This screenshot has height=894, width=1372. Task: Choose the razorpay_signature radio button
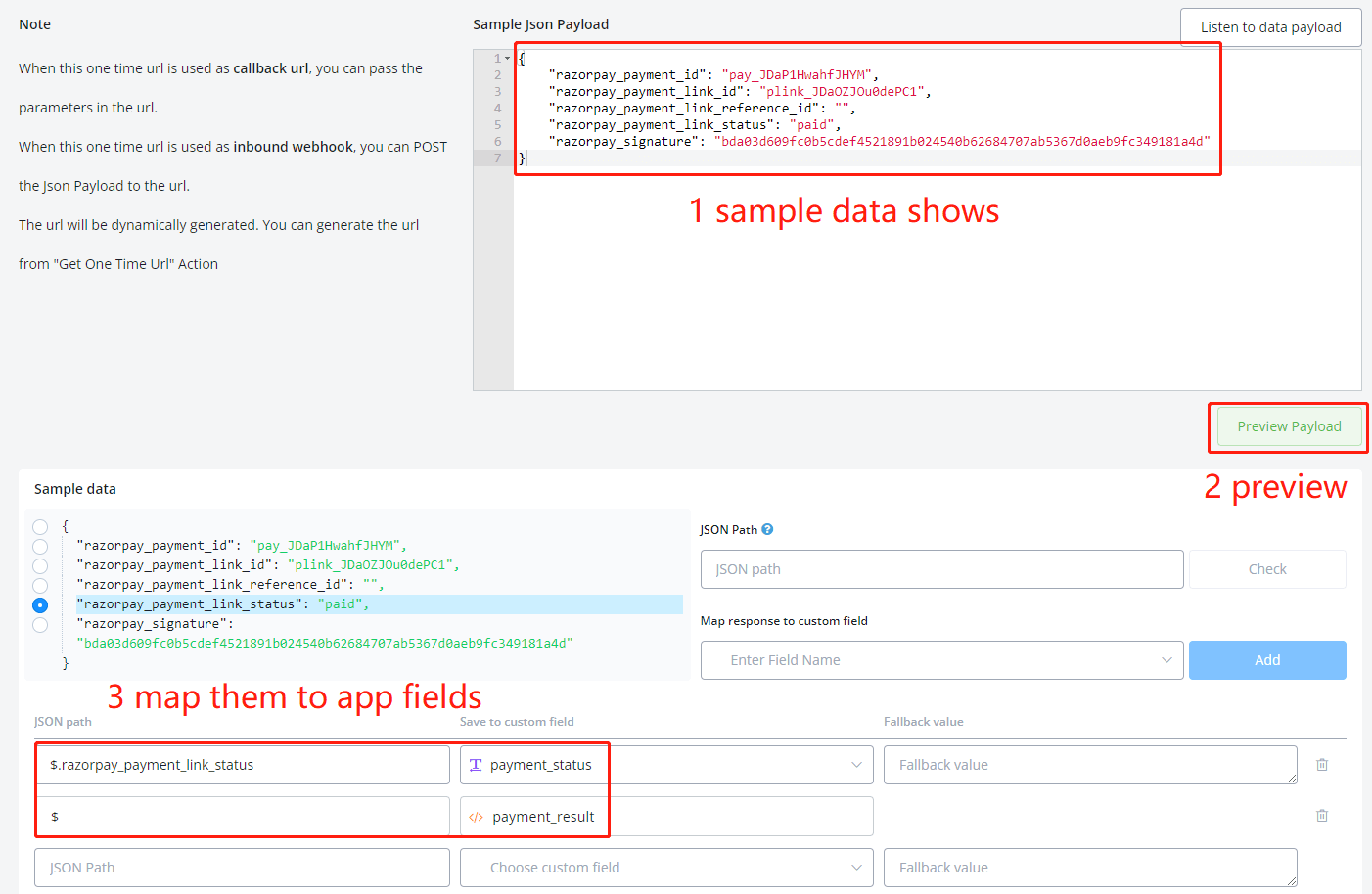coord(40,625)
